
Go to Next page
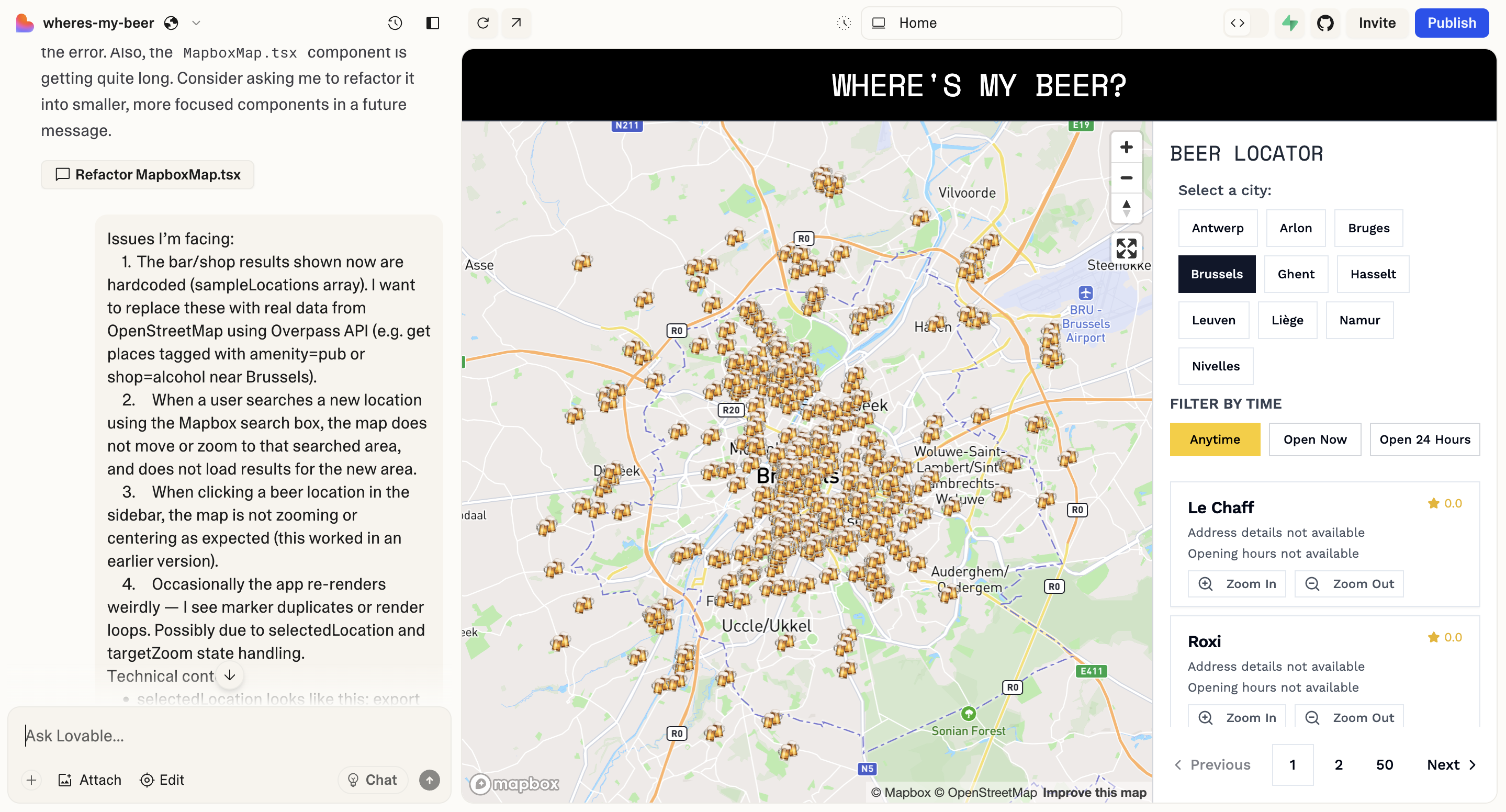pyautogui.click(x=1452, y=765)
